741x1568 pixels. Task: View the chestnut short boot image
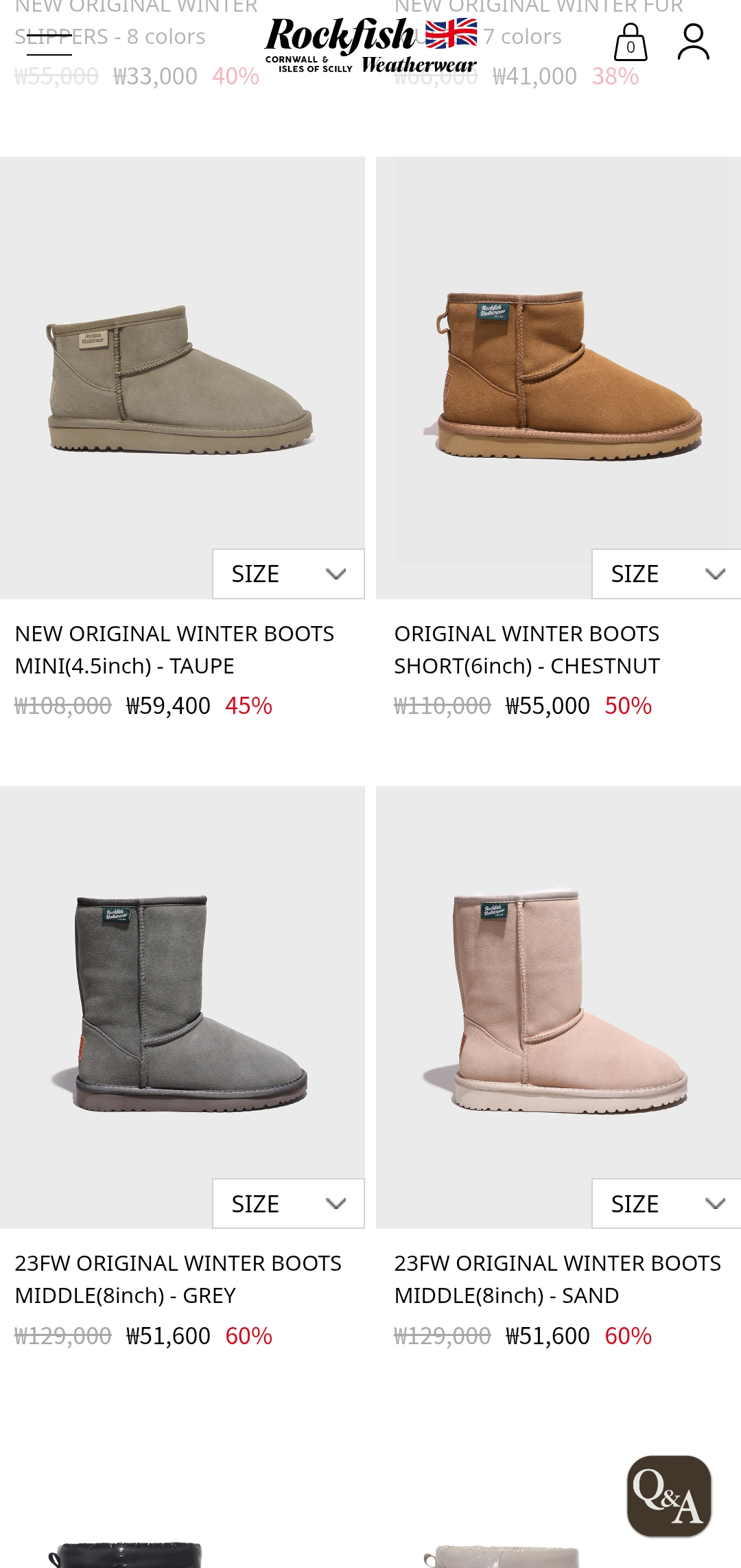(x=558, y=378)
